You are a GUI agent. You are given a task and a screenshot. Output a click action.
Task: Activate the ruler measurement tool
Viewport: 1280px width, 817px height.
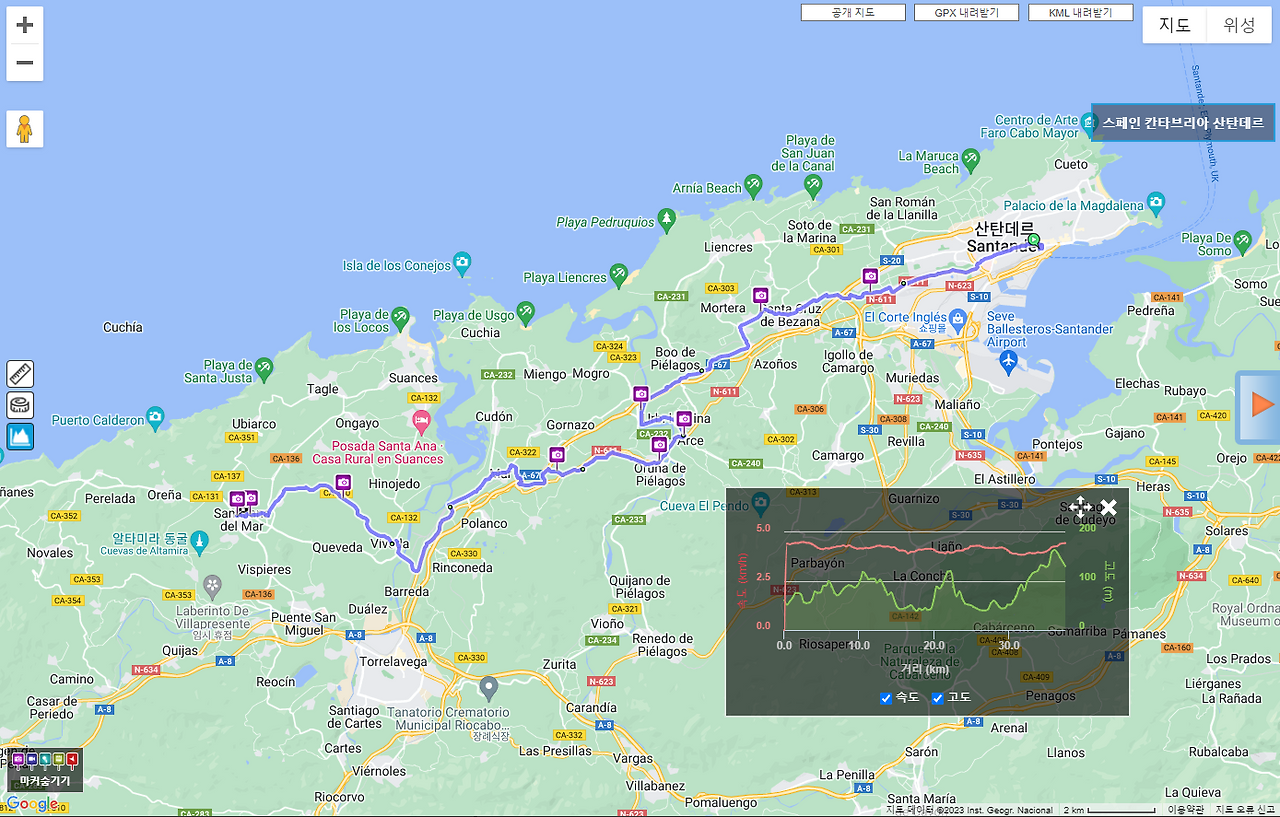[x=20, y=374]
